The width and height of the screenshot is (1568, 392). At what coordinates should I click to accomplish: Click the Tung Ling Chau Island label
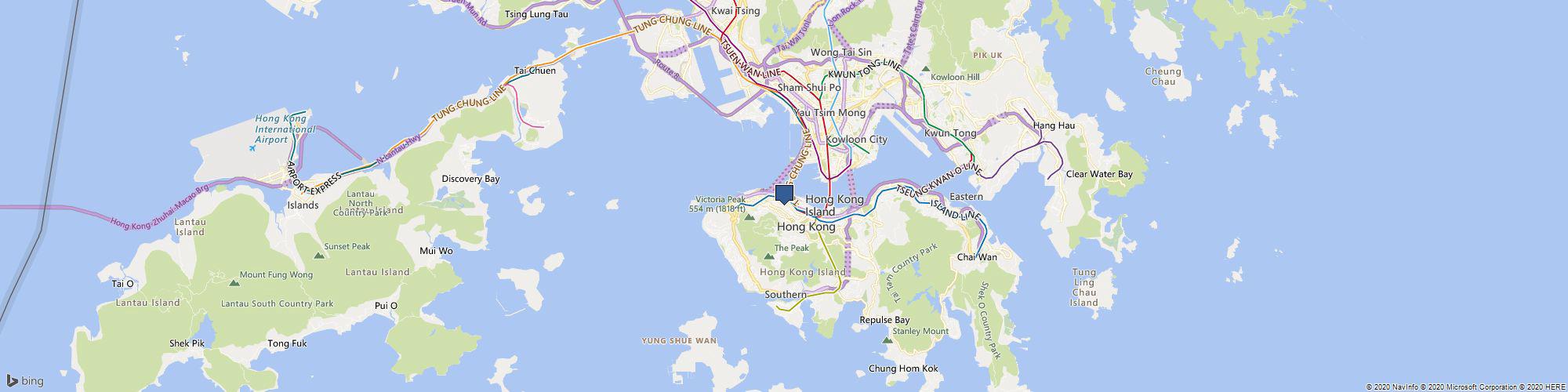pos(1084,287)
